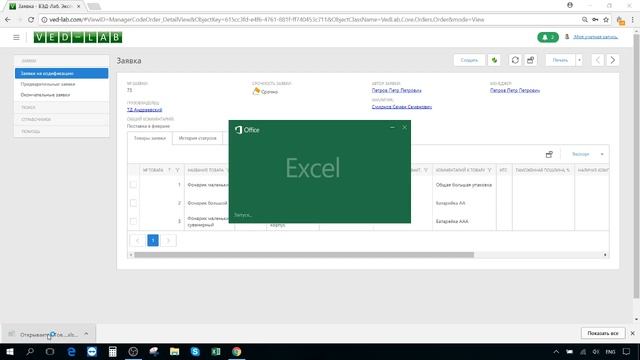Tick the checkbox for product row 3
This screenshot has height=360, width=640.
pyautogui.click(x=133, y=221)
